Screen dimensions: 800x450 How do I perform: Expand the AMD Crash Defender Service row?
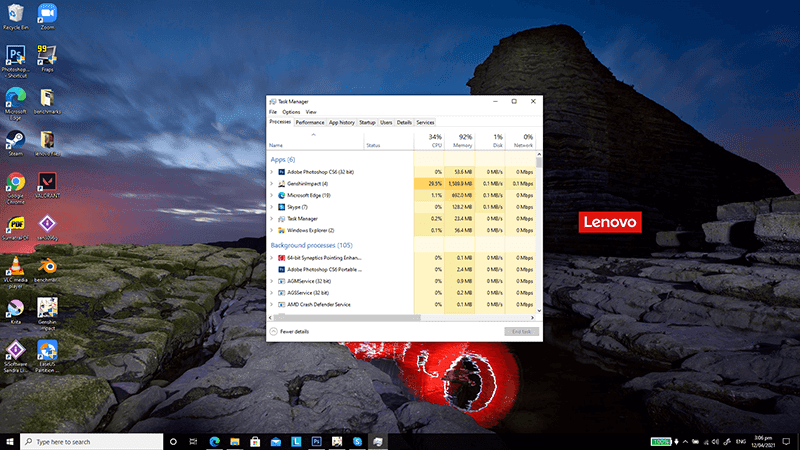point(271,305)
